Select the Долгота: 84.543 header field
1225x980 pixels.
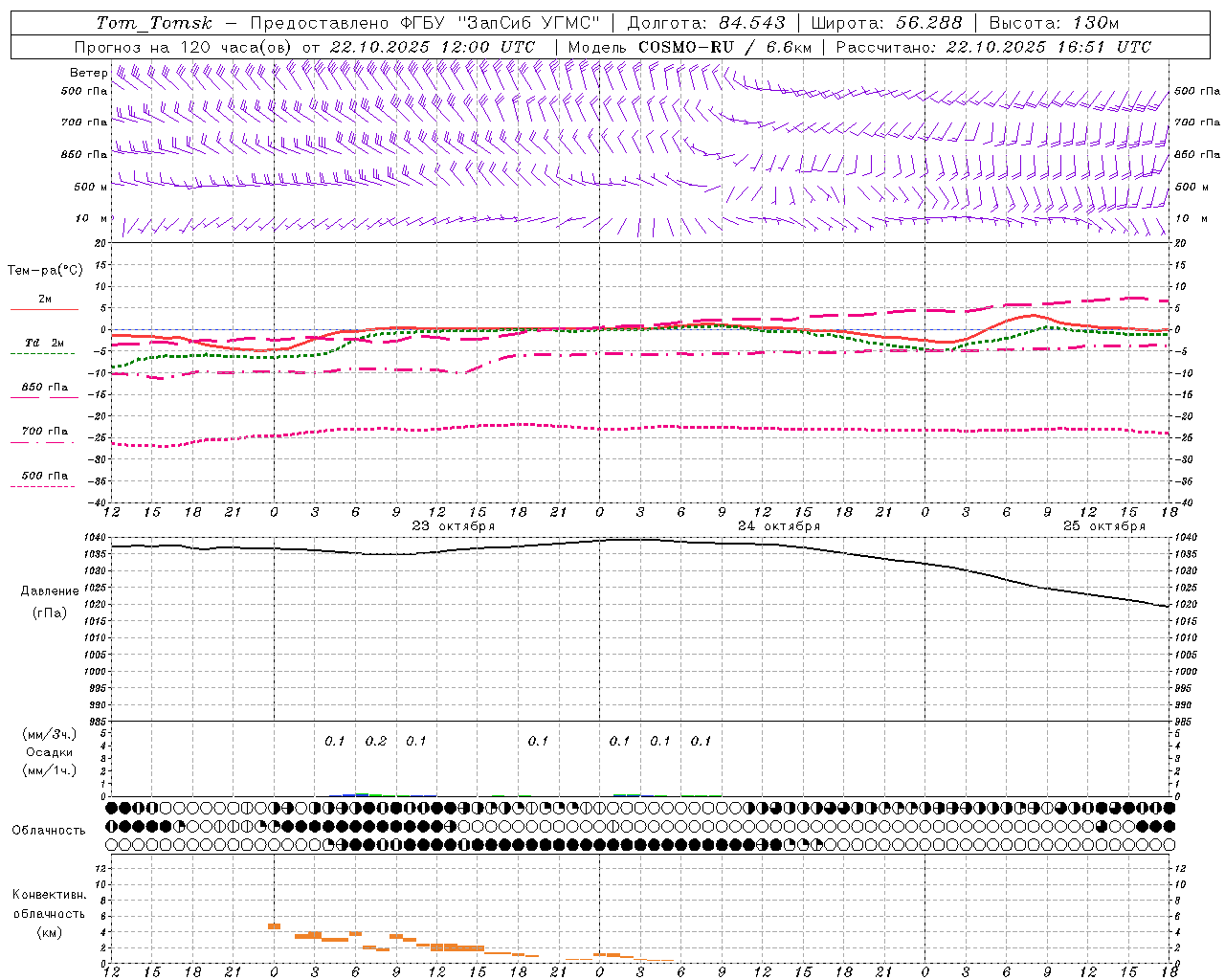pyautogui.click(x=706, y=23)
